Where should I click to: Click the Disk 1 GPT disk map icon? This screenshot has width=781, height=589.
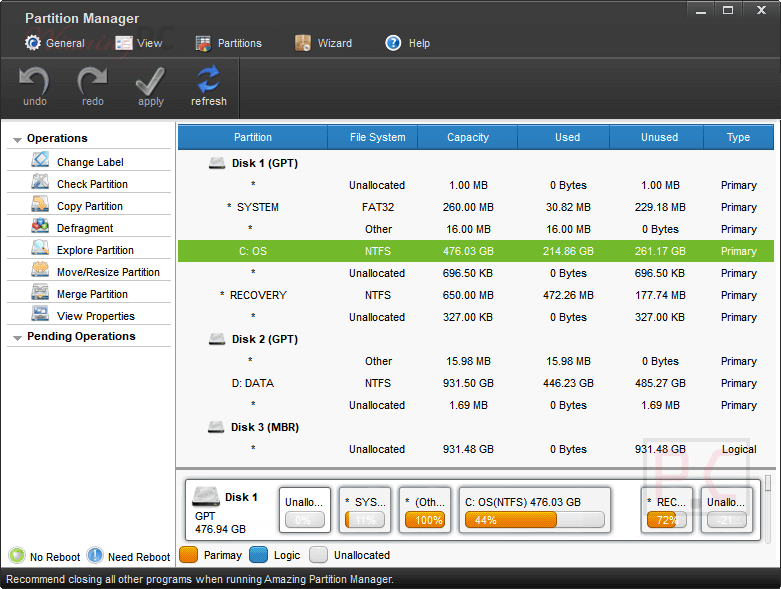pos(206,496)
